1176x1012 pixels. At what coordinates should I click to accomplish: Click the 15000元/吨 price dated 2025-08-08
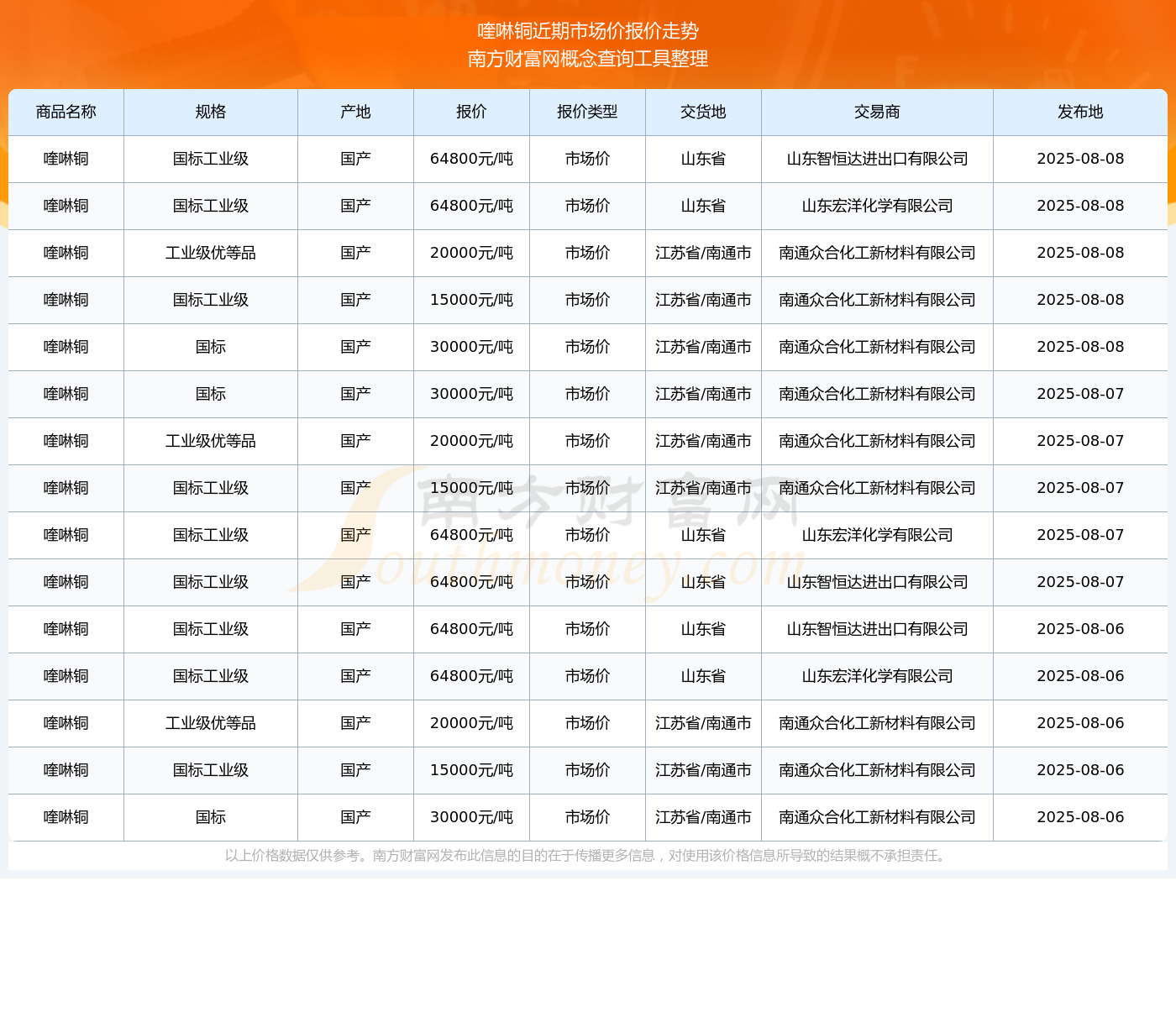point(472,300)
